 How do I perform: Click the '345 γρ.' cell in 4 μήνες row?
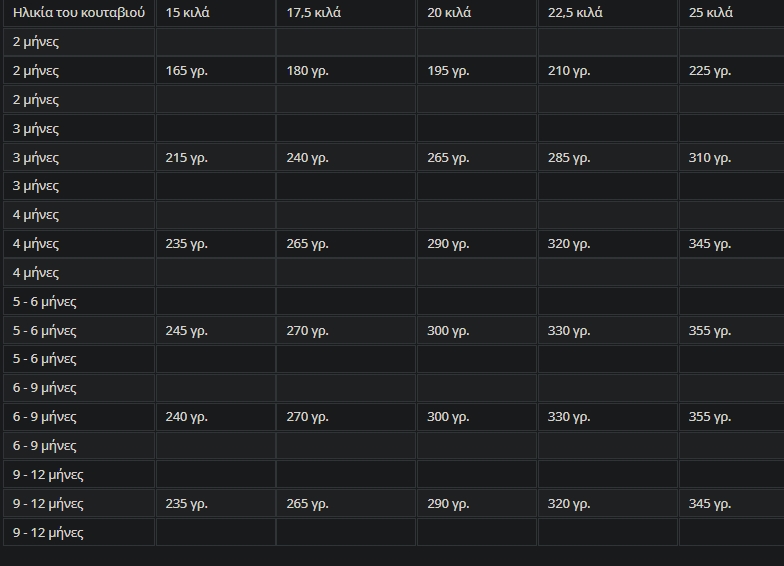[x=732, y=244]
